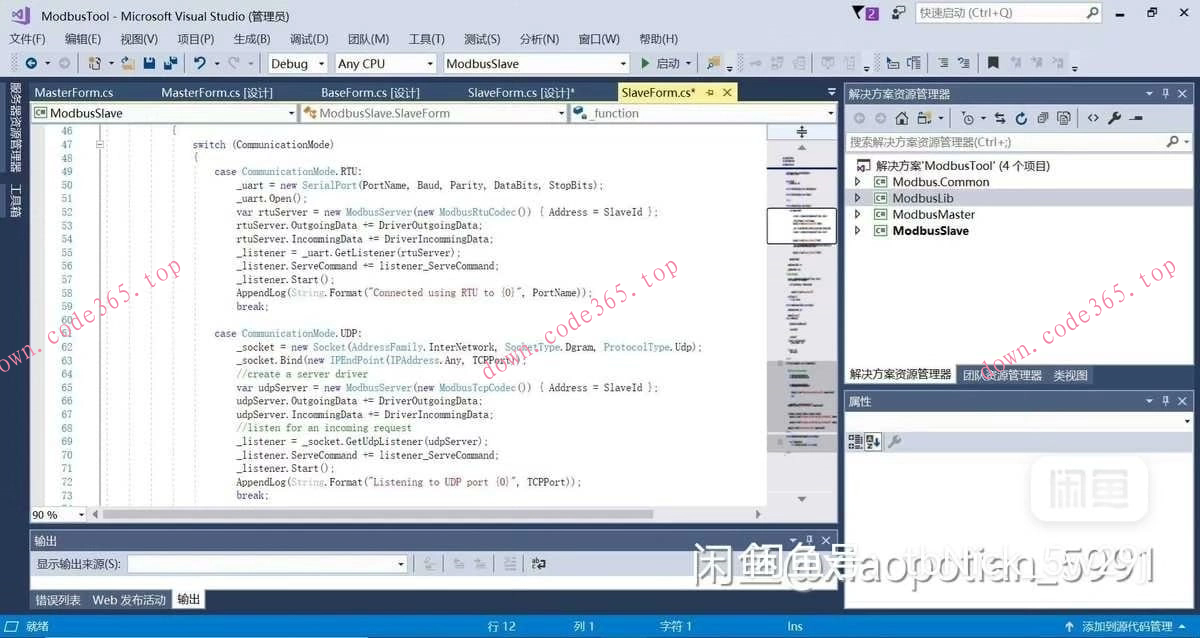This screenshot has width=1200, height=638.
Task: Click Collapse All icon in Solution Explorer
Action: [1041, 118]
